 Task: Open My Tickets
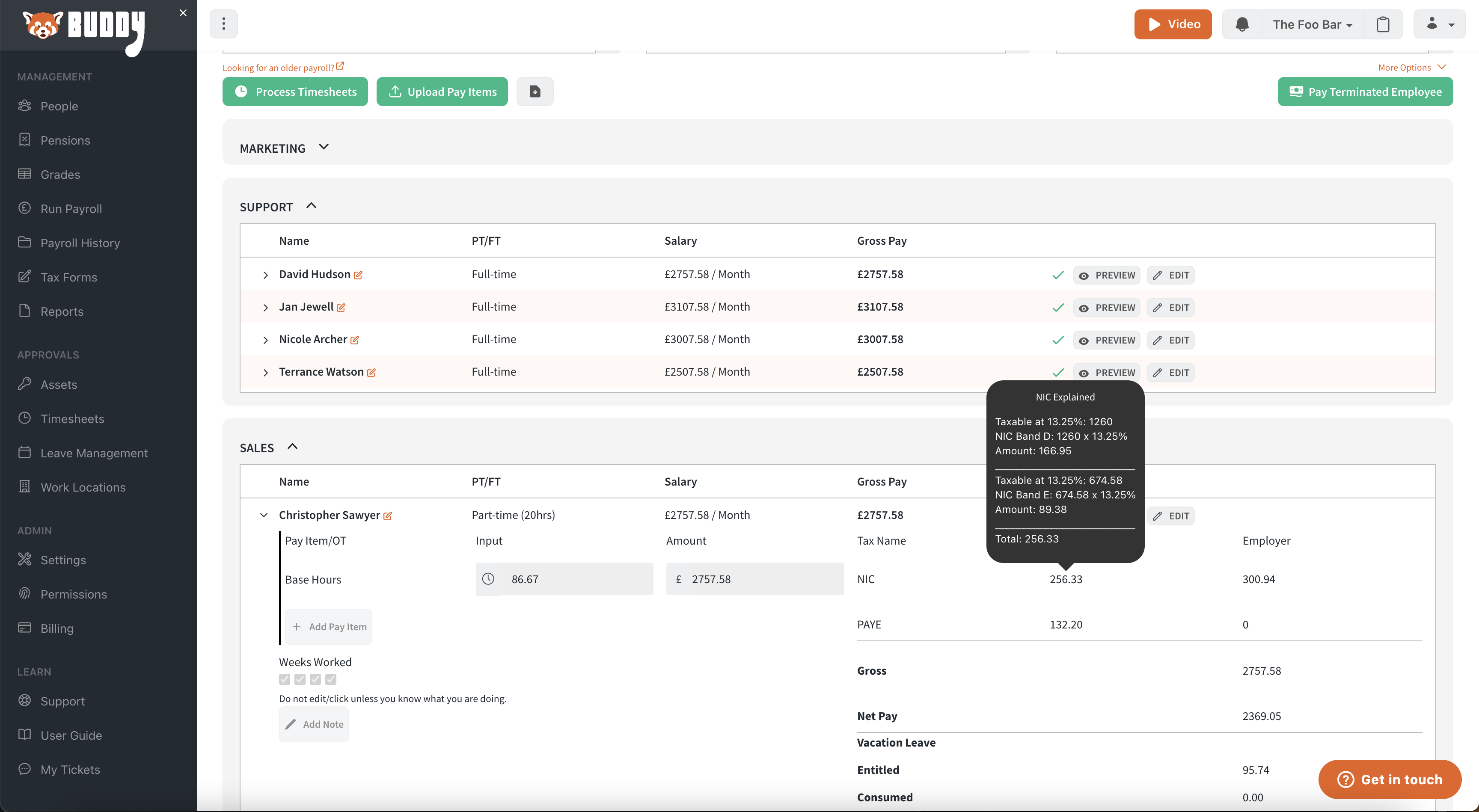coord(70,770)
